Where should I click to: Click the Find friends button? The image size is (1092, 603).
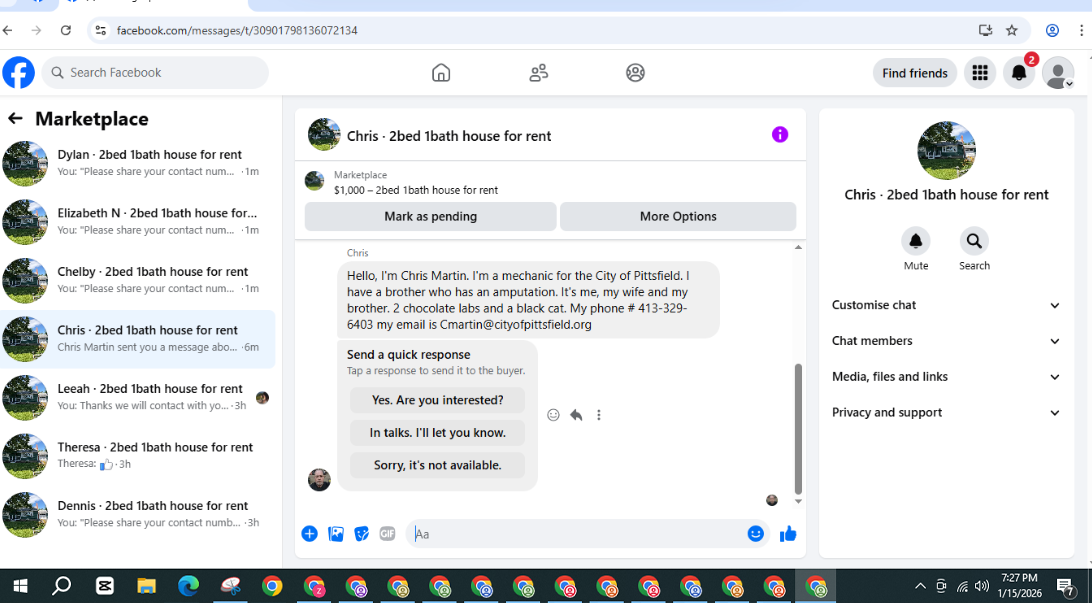click(914, 73)
